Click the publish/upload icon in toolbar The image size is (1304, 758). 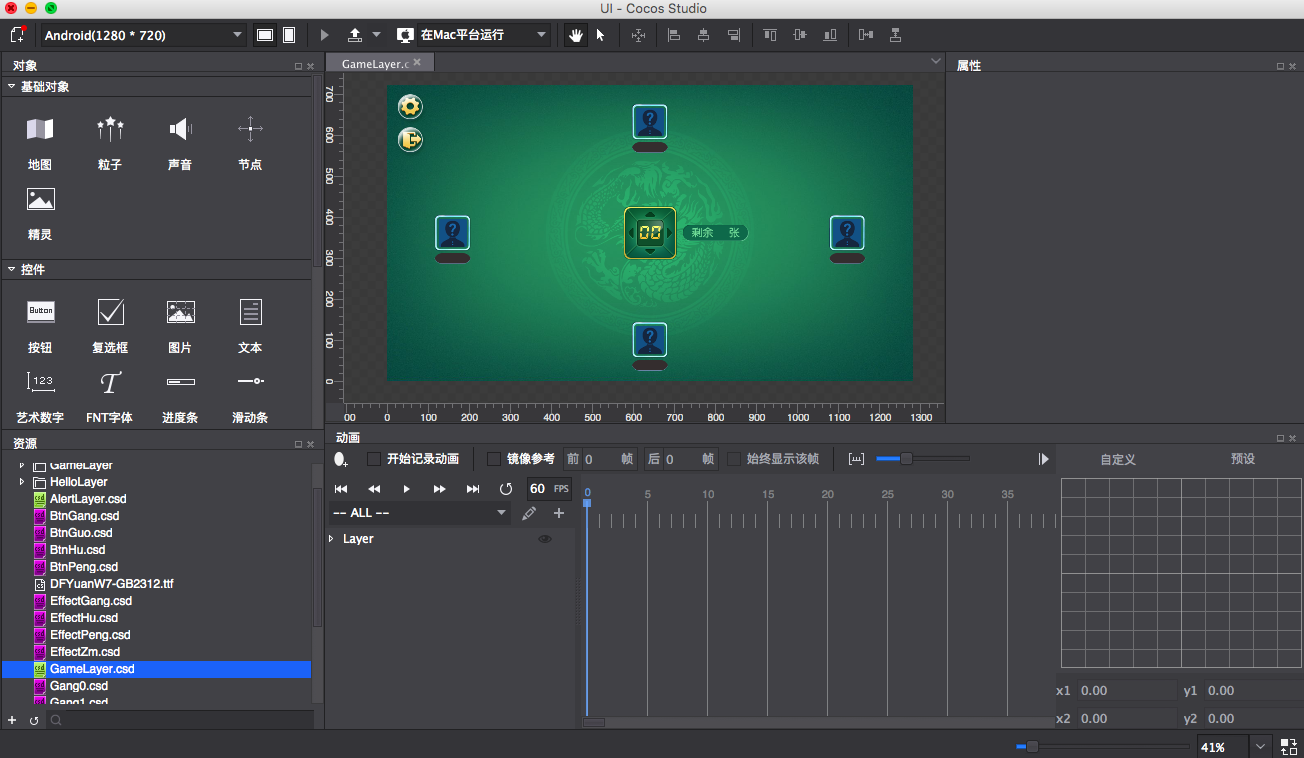pos(355,35)
